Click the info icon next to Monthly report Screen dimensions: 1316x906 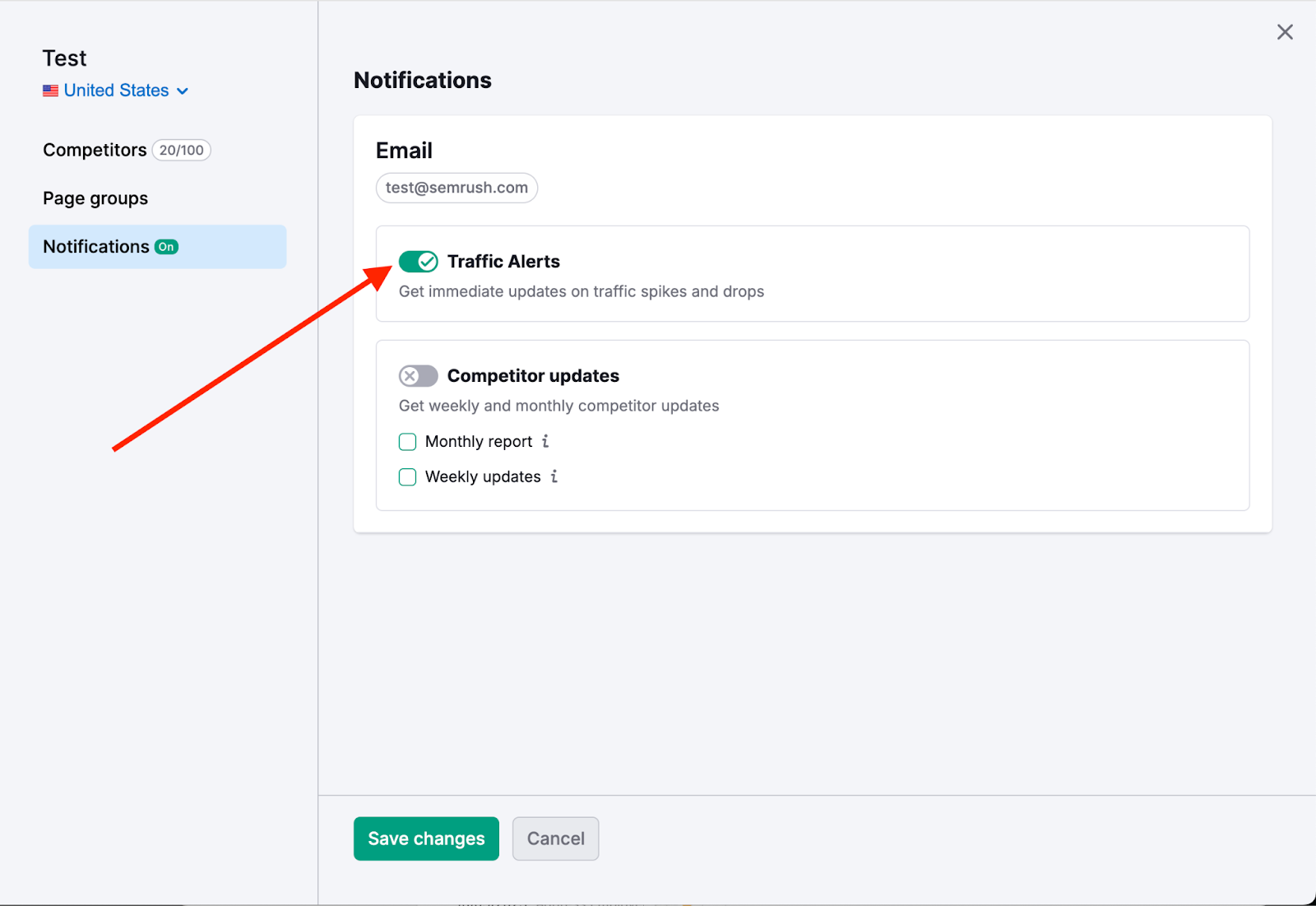pos(545,441)
